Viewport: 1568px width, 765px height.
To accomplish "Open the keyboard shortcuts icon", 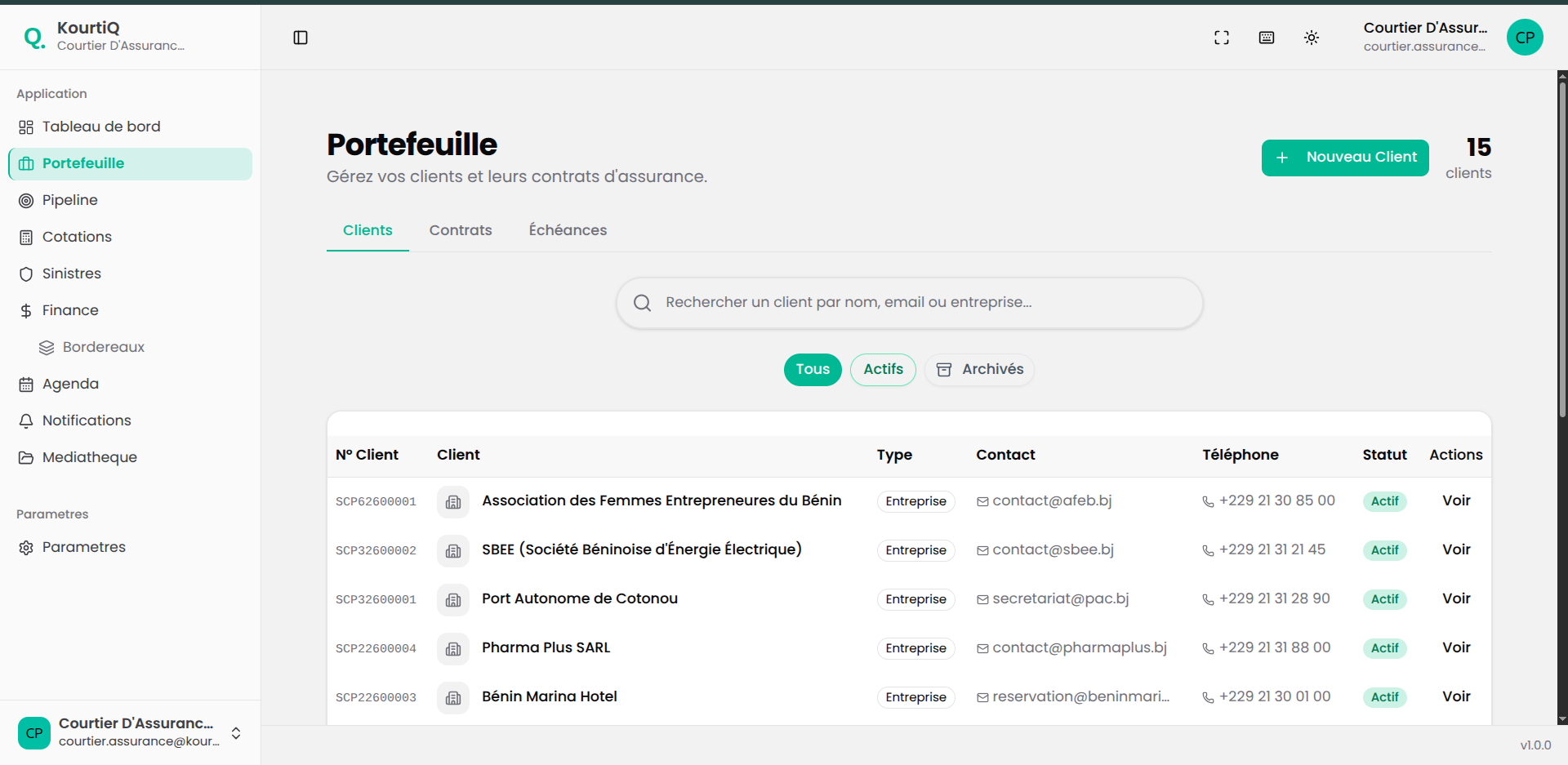I will (1267, 38).
